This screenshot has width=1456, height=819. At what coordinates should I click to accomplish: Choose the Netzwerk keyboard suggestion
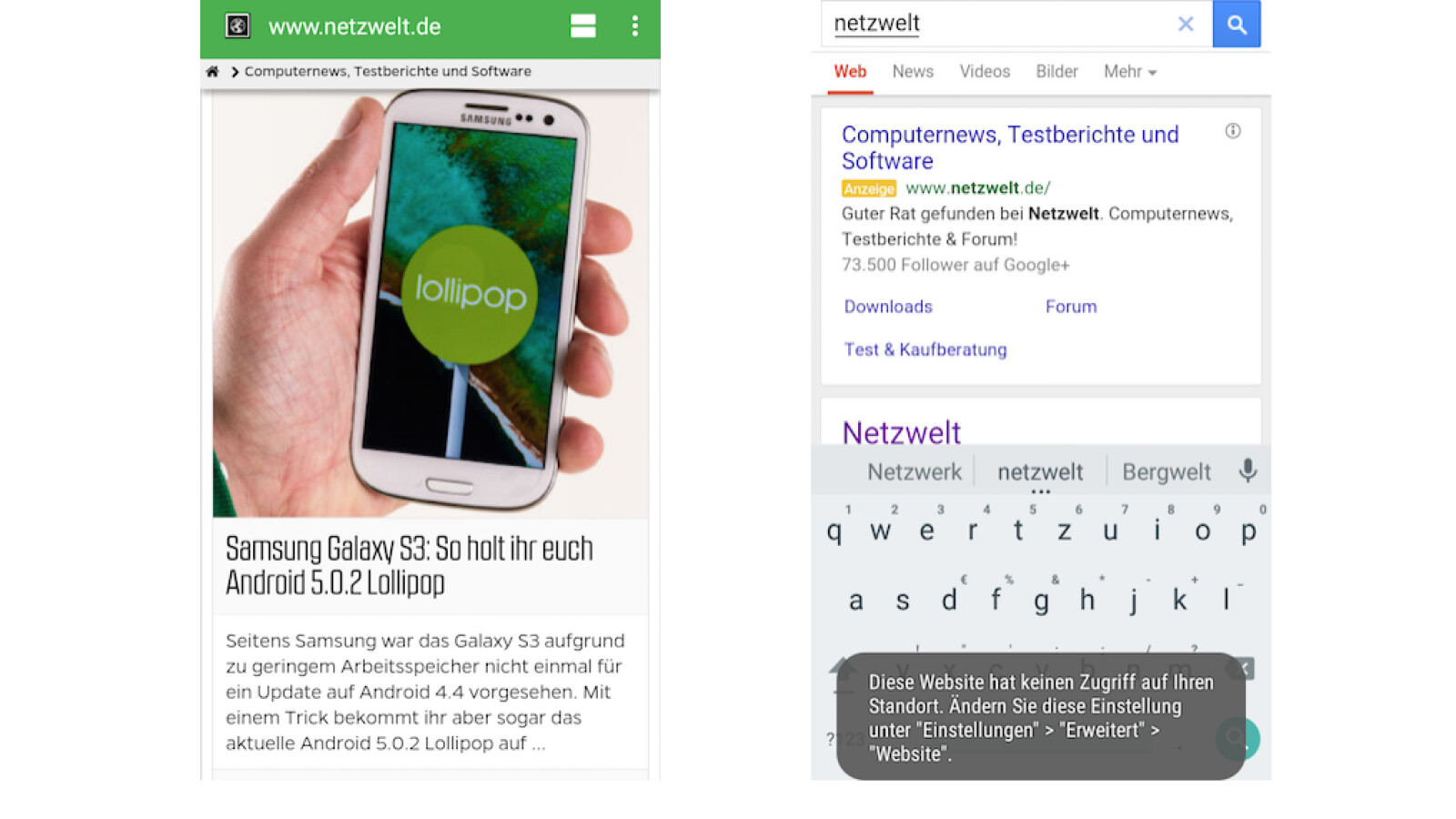[914, 471]
